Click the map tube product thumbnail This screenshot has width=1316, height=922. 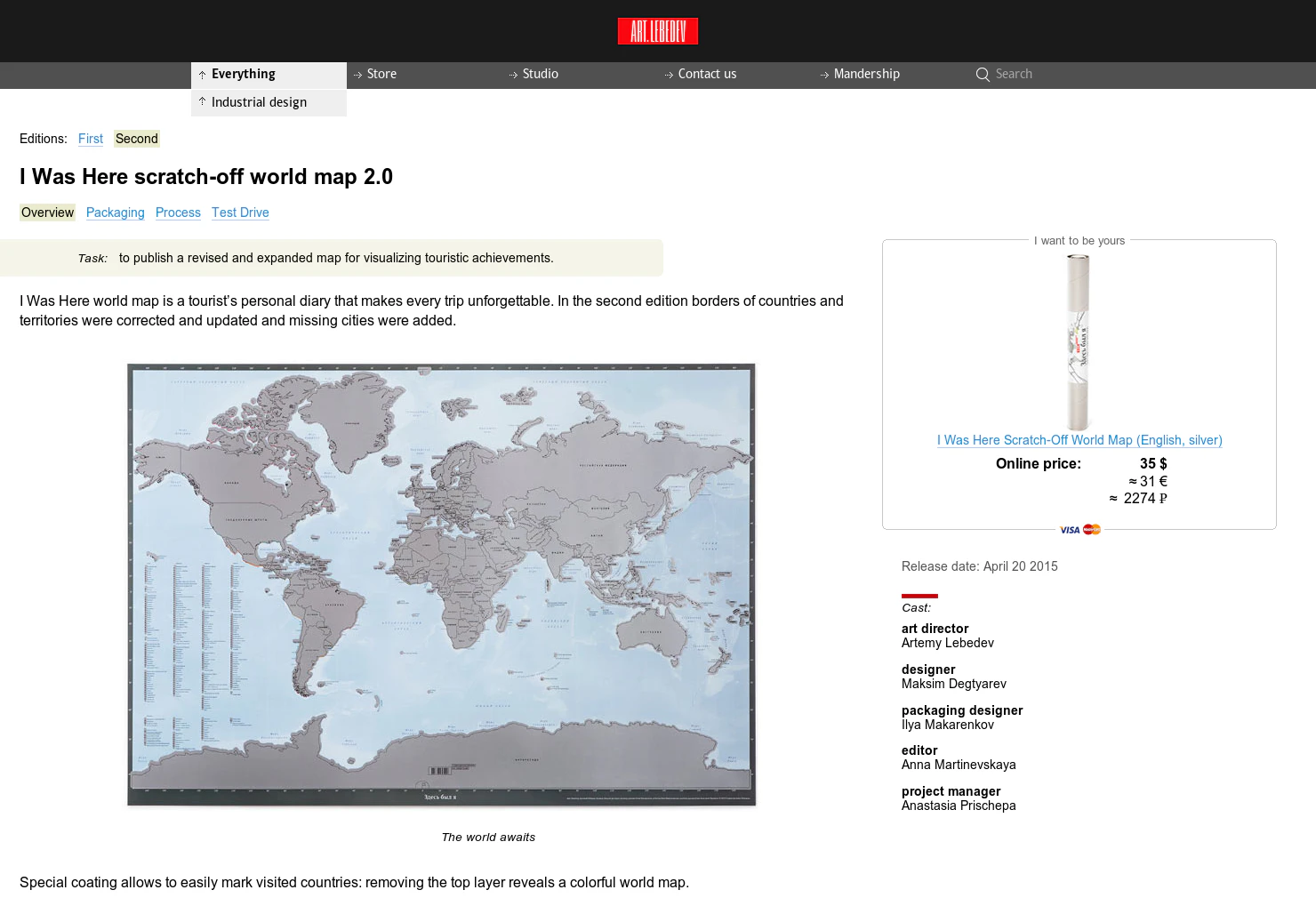(x=1079, y=343)
